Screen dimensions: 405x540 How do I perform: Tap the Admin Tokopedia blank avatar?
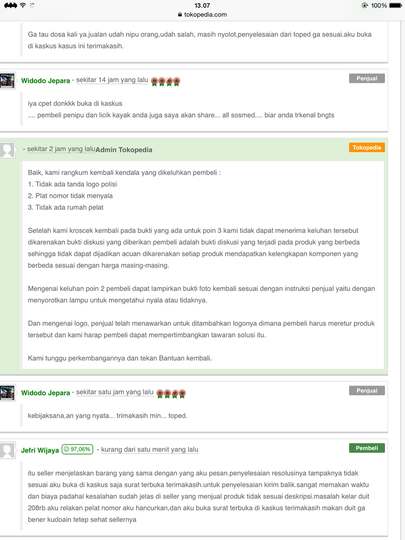tap(7, 150)
